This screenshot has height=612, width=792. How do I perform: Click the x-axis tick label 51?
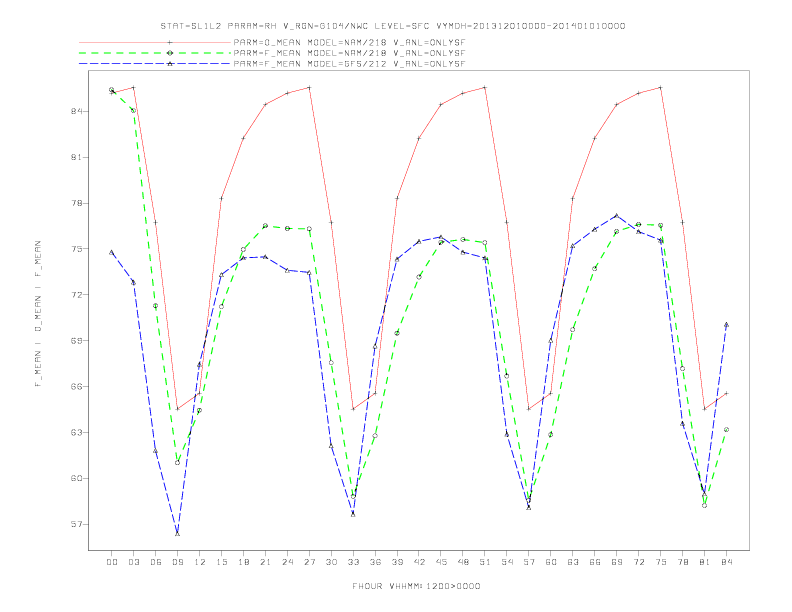(485, 562)
